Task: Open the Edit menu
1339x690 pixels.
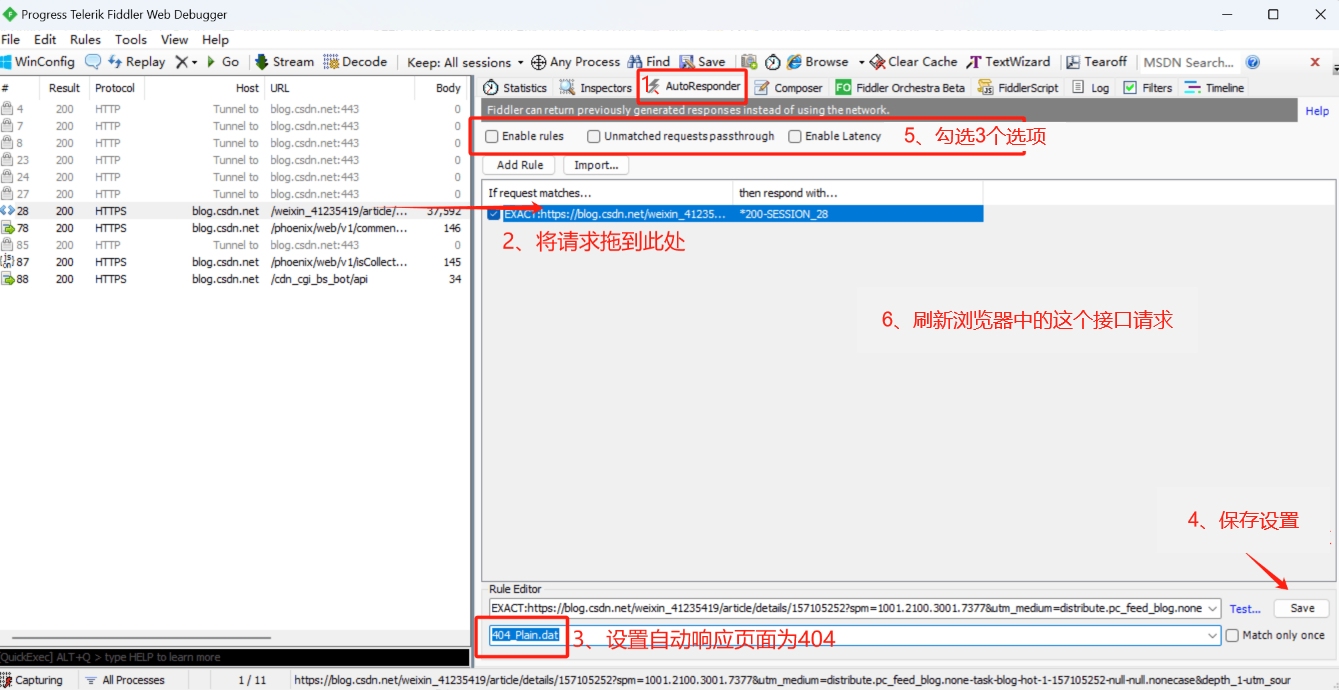Action: (x=45, y=40)
